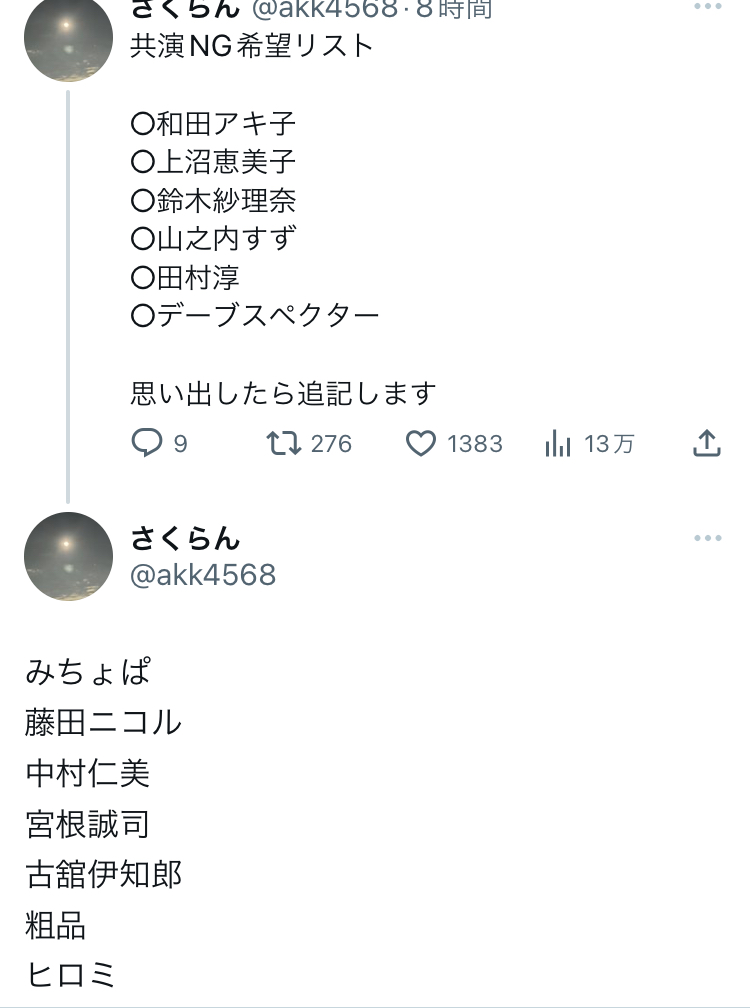The height and width of the screenshot is (1008, 750).
Task: Click the reply speech bubble icon
Action: pyautogui.click(x=147, y=443)
